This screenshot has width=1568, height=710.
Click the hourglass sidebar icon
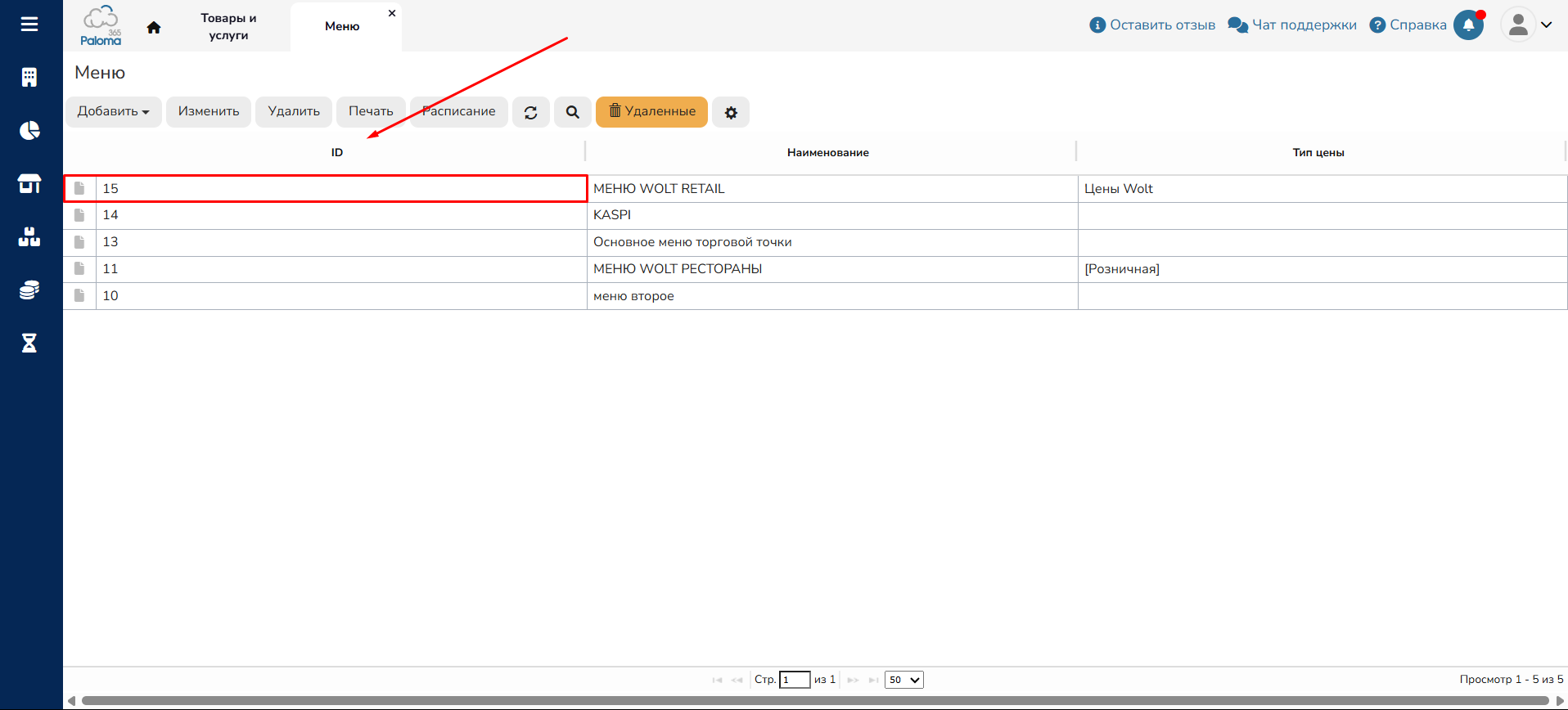pos(29,343)
